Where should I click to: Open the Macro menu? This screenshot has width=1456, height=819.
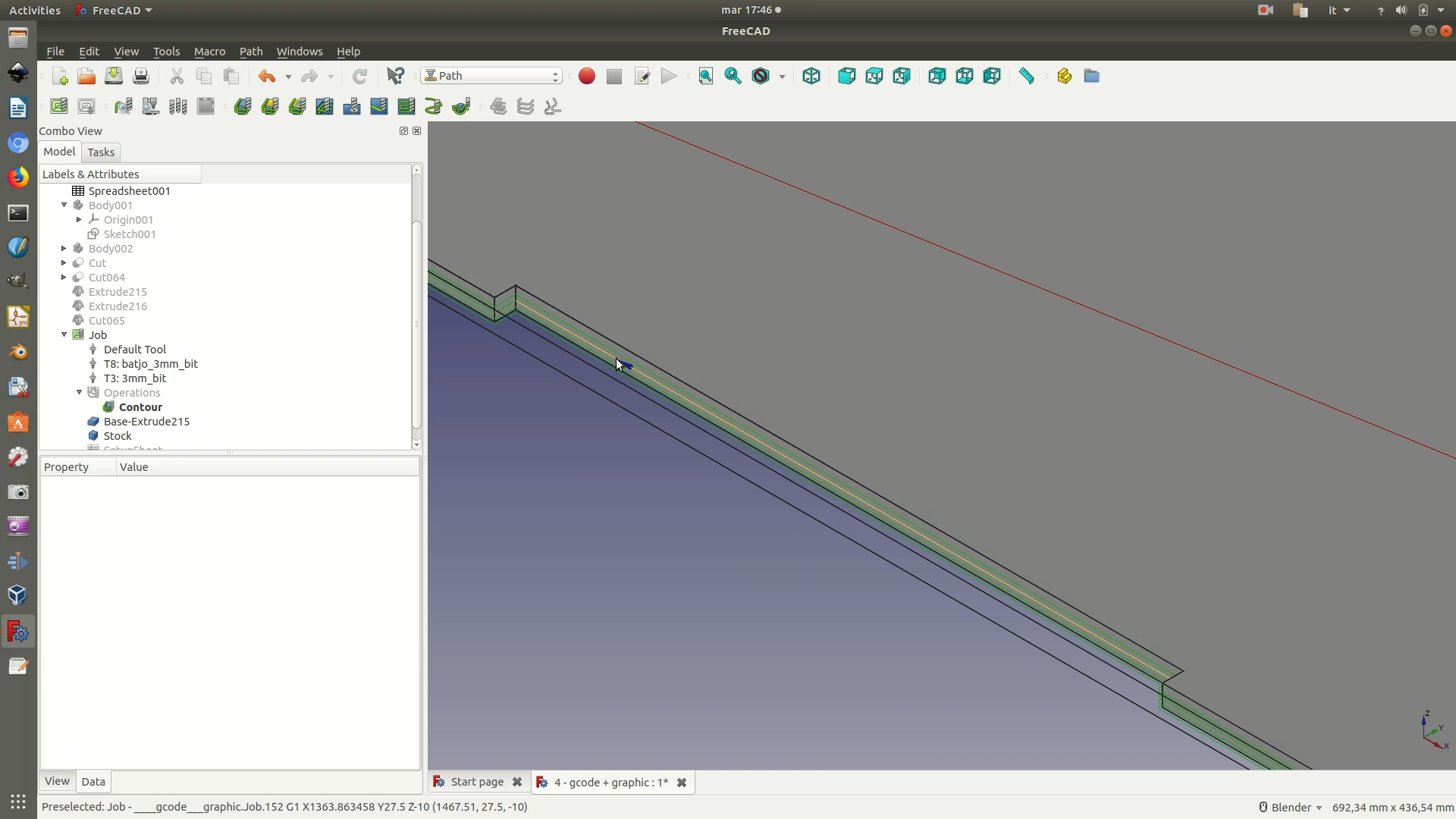[209, 52]
